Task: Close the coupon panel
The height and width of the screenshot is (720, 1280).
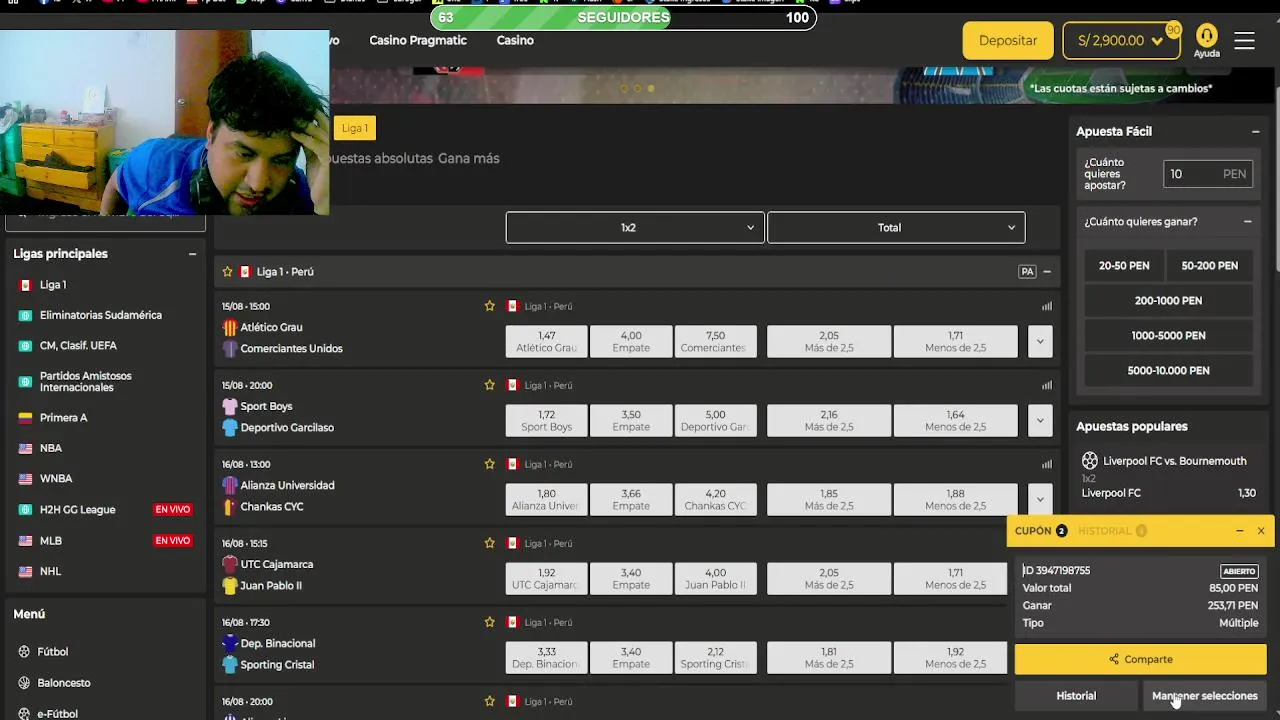Action: tap(1260, 531)
